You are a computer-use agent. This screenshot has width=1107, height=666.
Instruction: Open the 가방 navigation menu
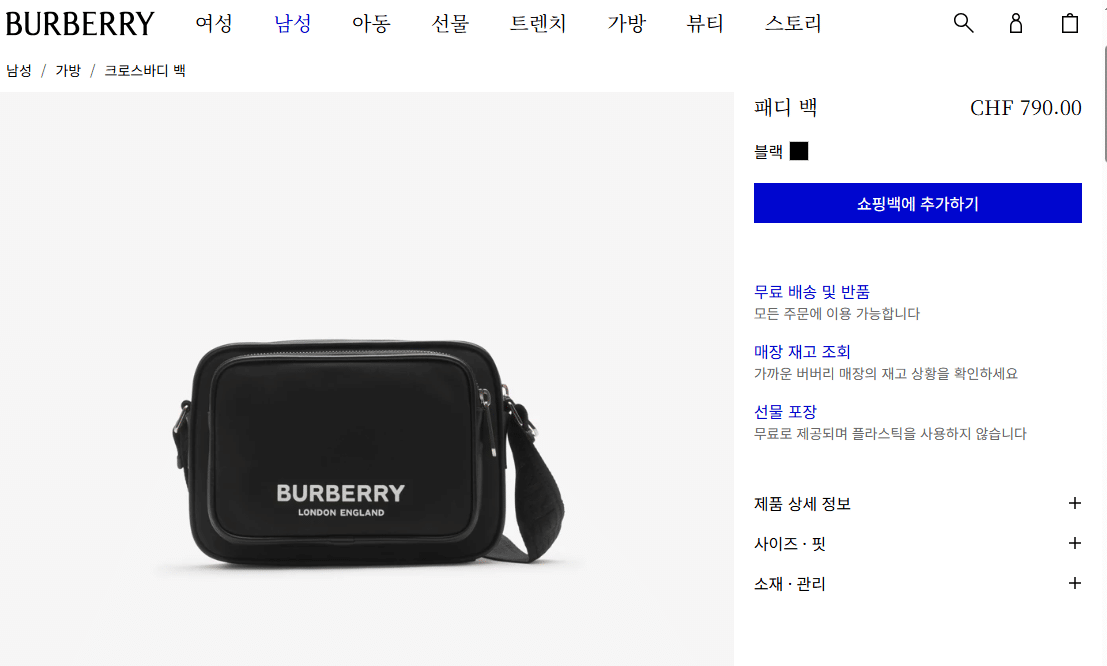[626, 23]
